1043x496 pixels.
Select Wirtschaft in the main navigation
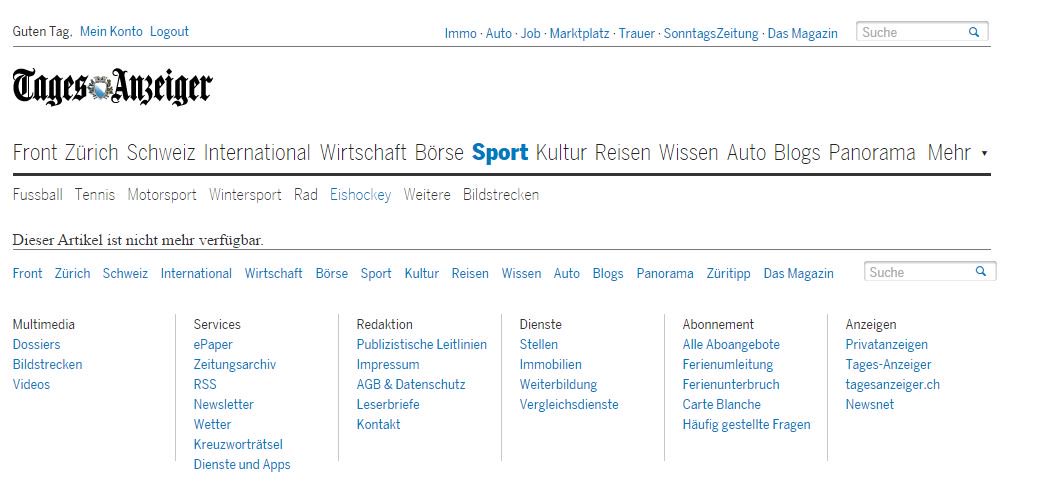(x=363, y=153)
